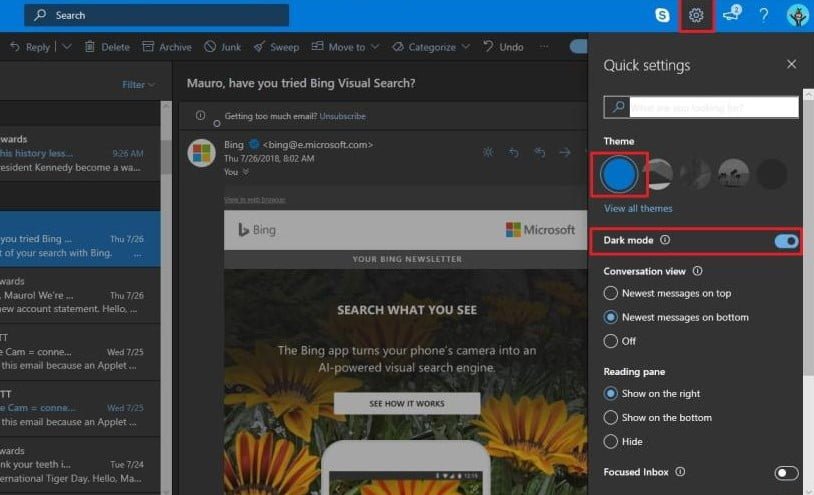814x495 pixels.
Task: Mark the message as Junk
Action: point(222,47)
